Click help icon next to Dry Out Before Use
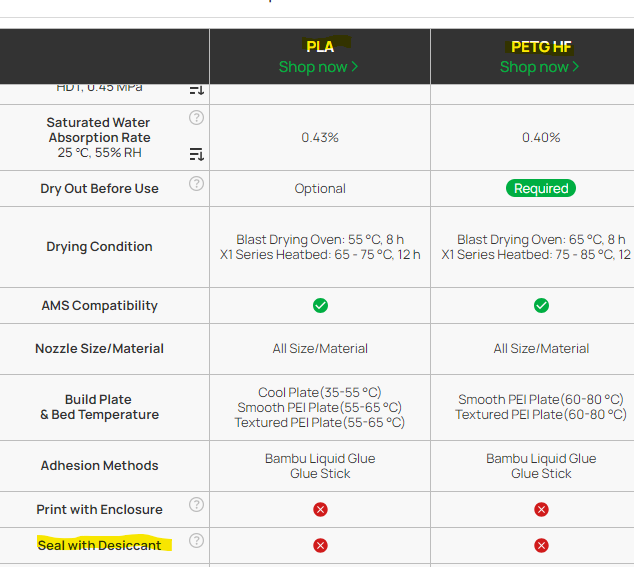 pos(196,184)
